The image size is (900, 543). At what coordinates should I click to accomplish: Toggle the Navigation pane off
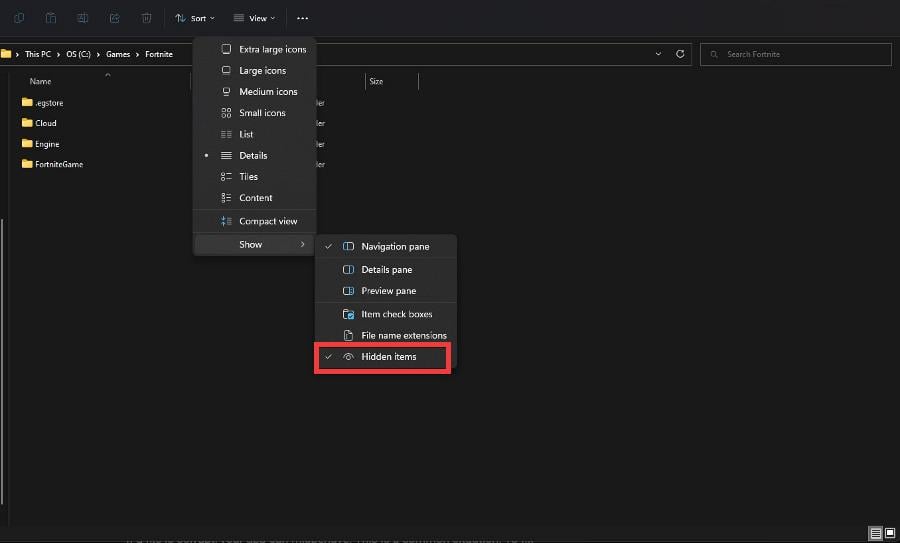click(x=394, y=247)
